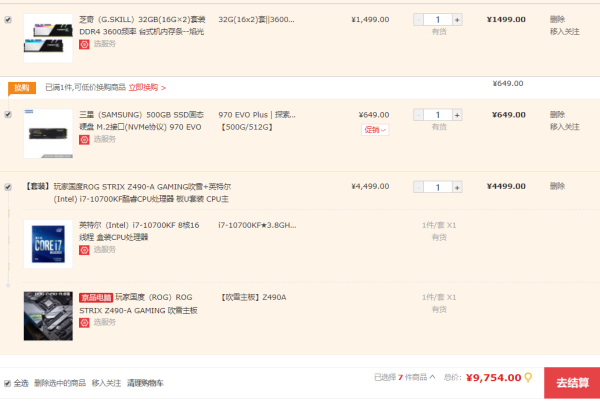Click spec text 32G(16x2) 3600
Viewport: 600px width, 405px height.
(256, 20)
